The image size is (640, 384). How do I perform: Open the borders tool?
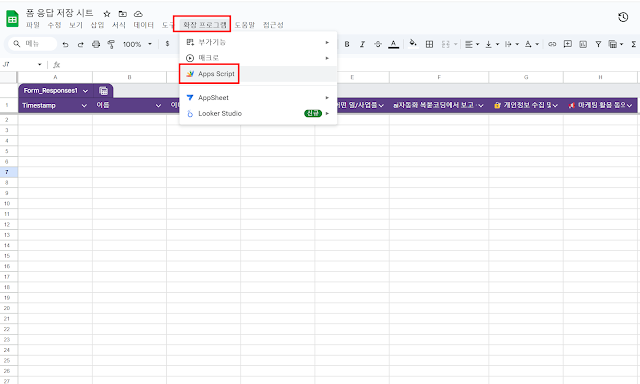[x=429, y=44]
